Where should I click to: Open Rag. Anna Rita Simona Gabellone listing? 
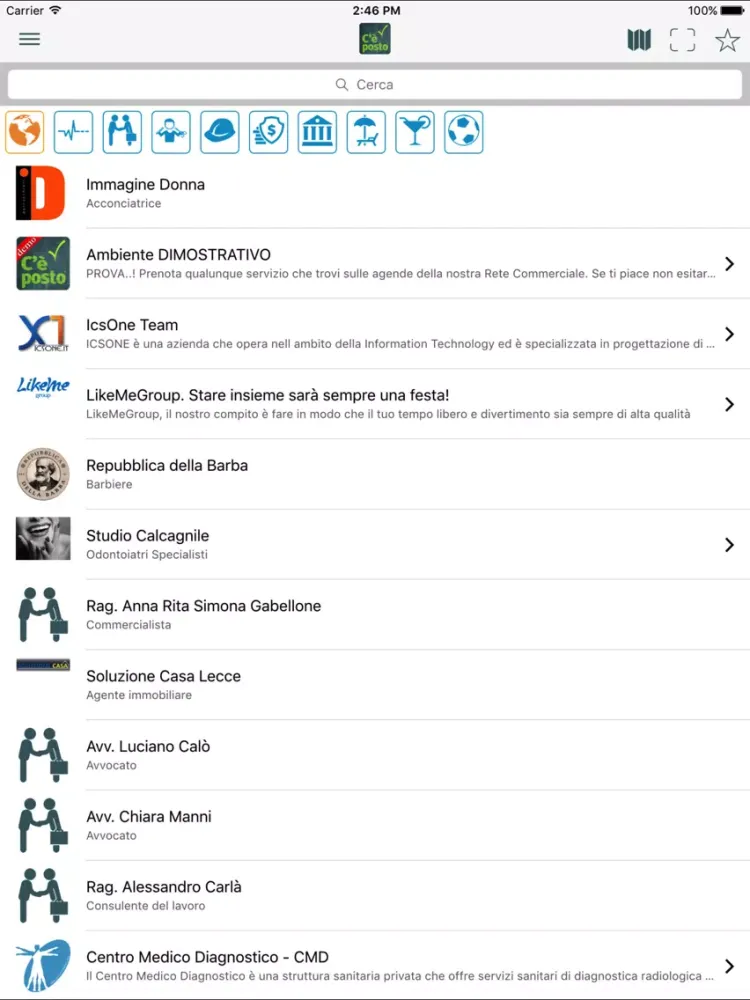click(x=375, y=614)
